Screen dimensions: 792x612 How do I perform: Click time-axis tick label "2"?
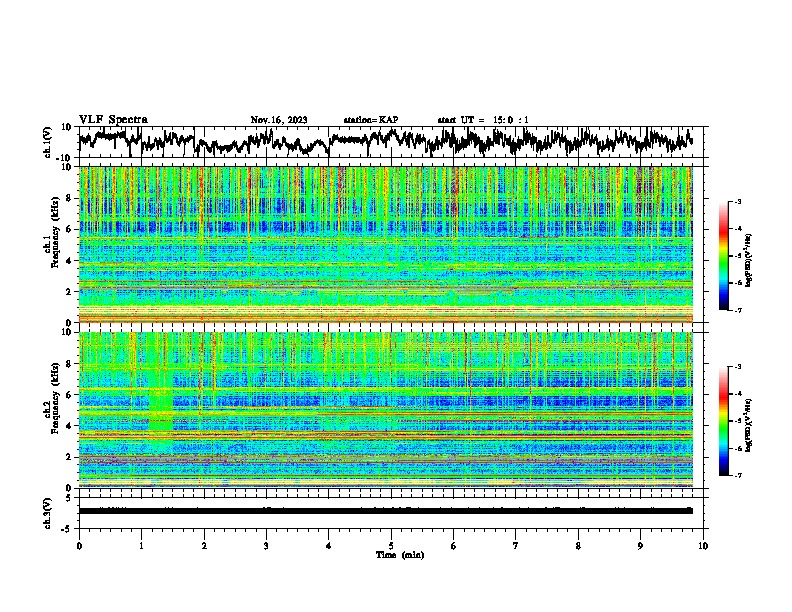[x=204, y=546]
